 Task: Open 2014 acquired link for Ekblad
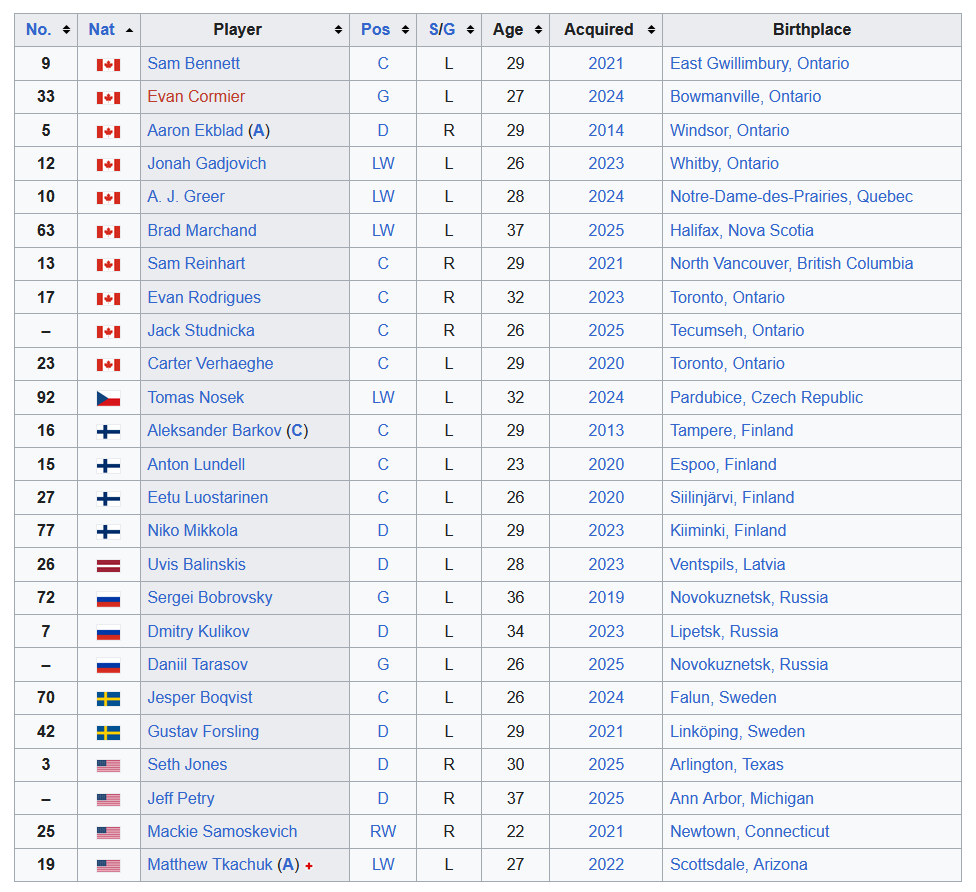pos(606,130)
